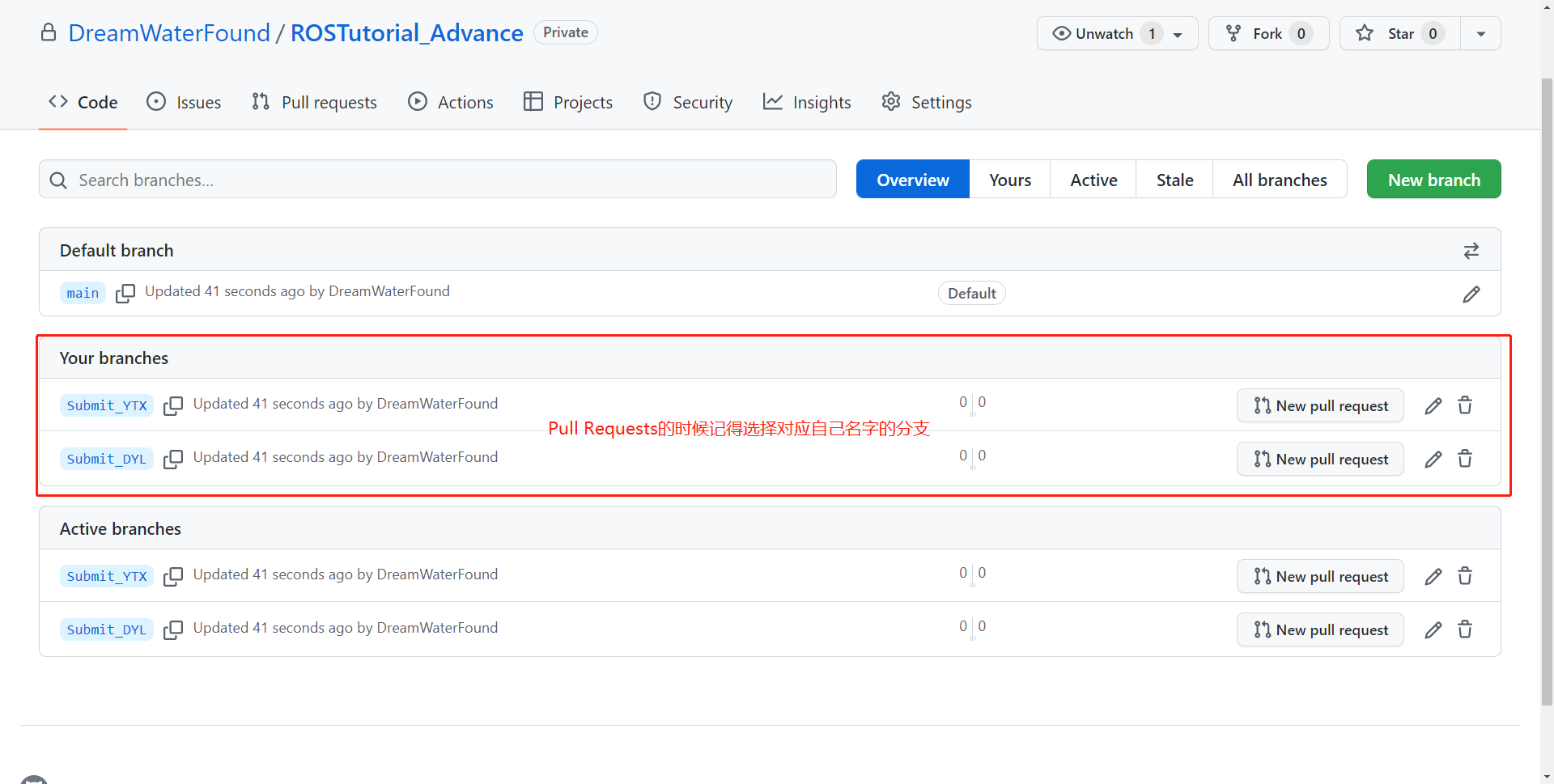The image size is (1554, 784).
Task: Rename Submit_YTX branch in Active branches
Action: (1433, 576)
